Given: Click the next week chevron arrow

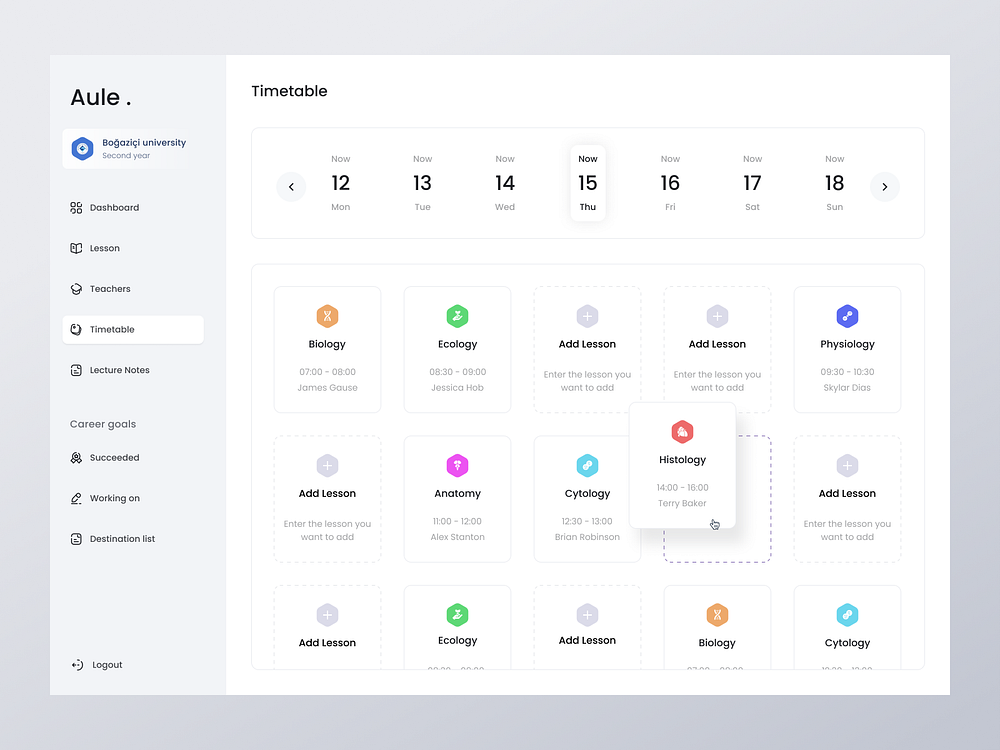Looking at the screenshot, I should pos(884,186).
